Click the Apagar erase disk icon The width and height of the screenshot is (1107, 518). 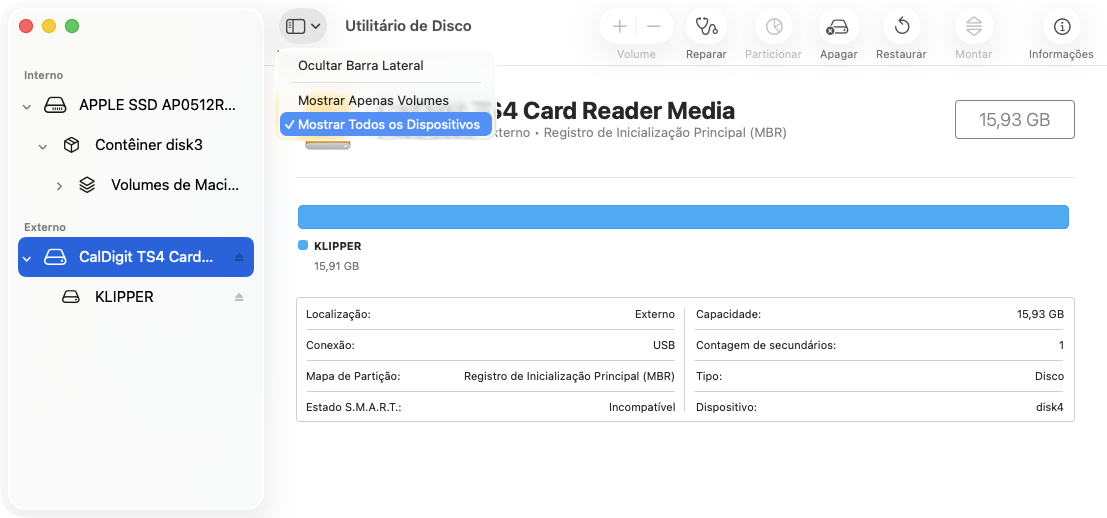click(x=838, y=27)
